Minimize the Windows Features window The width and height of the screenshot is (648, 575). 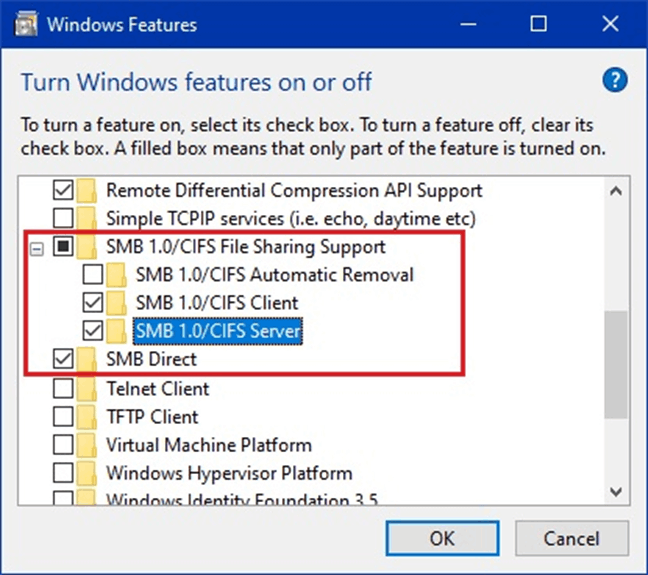468,24
